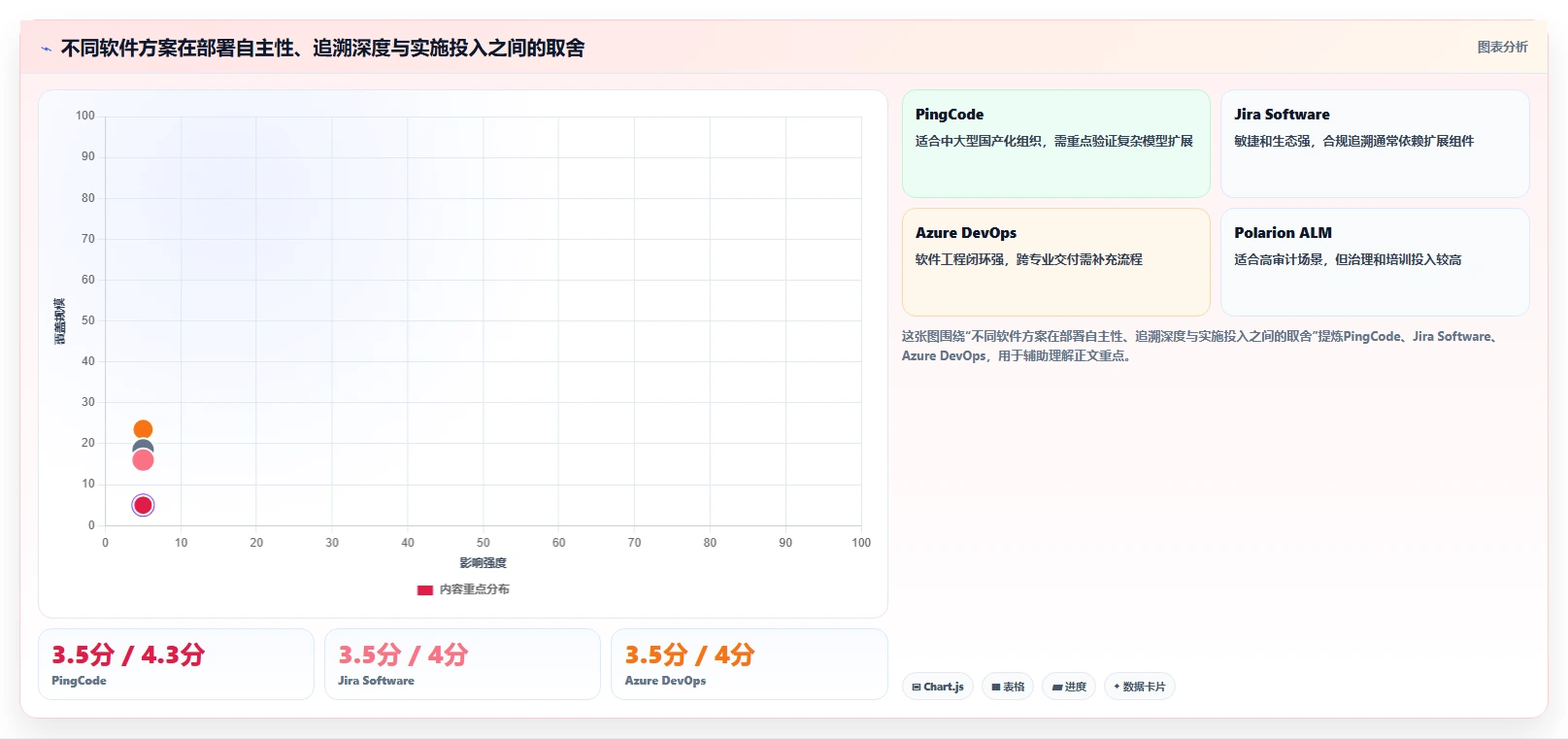Click the 内容重点分布 legend label text
The width and height of the screenshot is (1568, 739).
coord(474,589)
